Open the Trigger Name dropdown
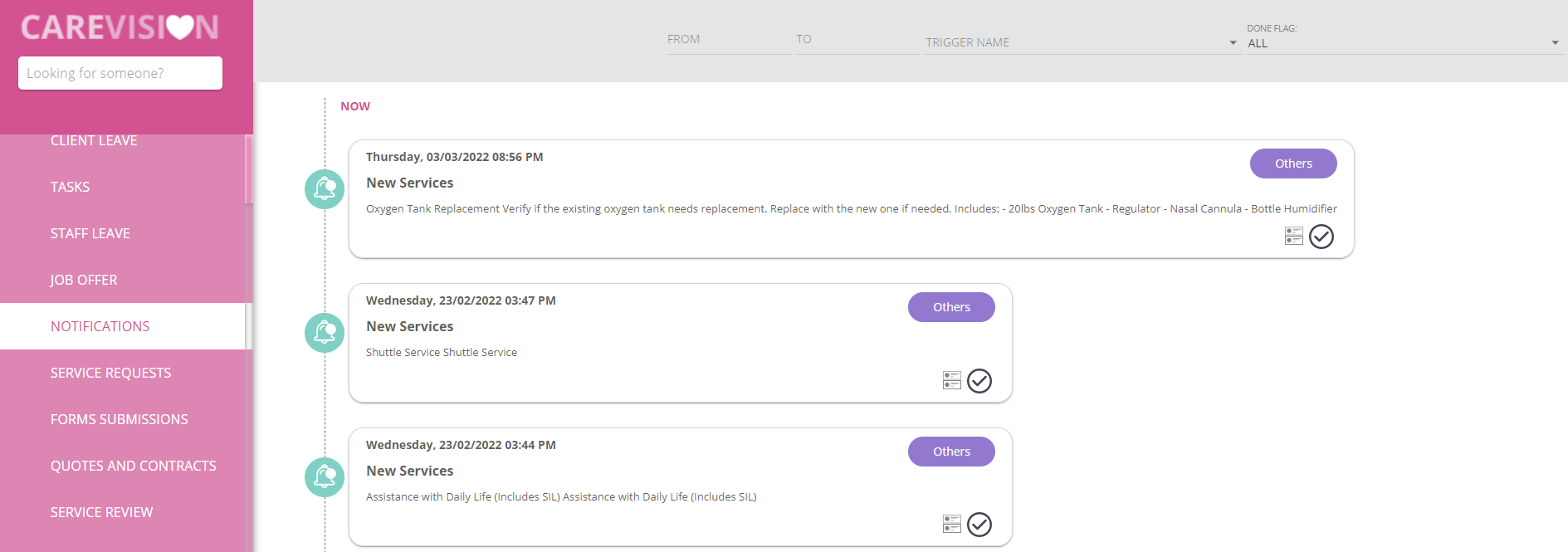The image size is (1568, 552). tap(1081, 42)
